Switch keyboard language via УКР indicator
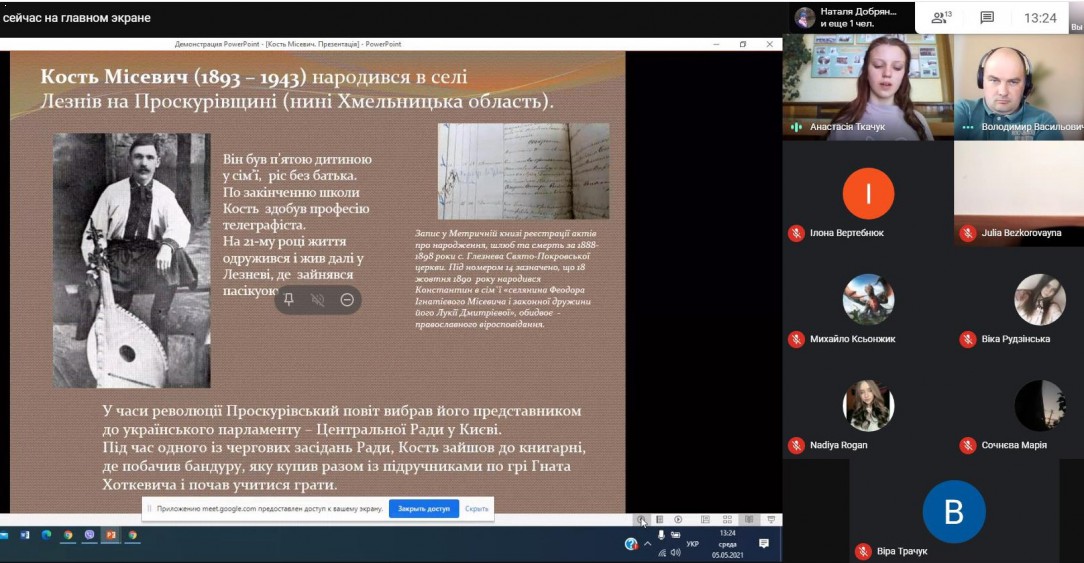 [x=693, y=544]
